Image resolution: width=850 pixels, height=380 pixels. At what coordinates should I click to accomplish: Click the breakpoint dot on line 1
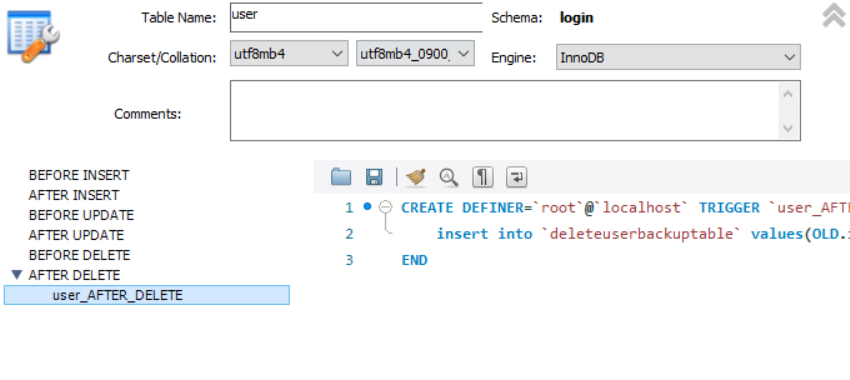pos(368,207)
